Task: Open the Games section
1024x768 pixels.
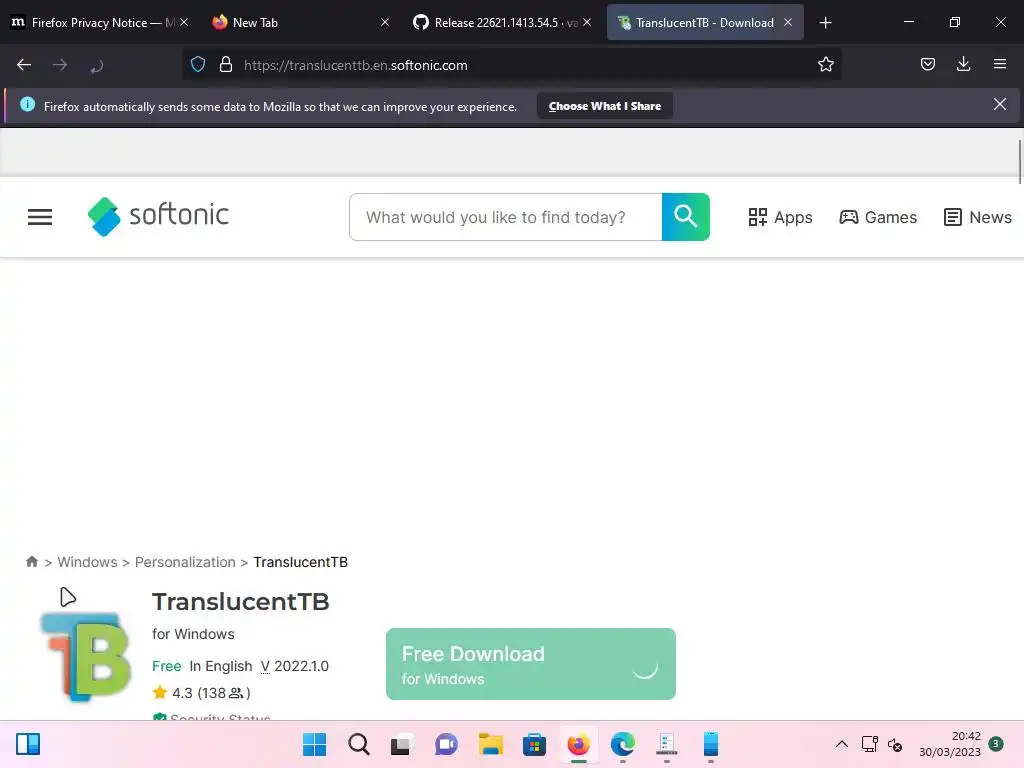Action: (x=878, y=217)
